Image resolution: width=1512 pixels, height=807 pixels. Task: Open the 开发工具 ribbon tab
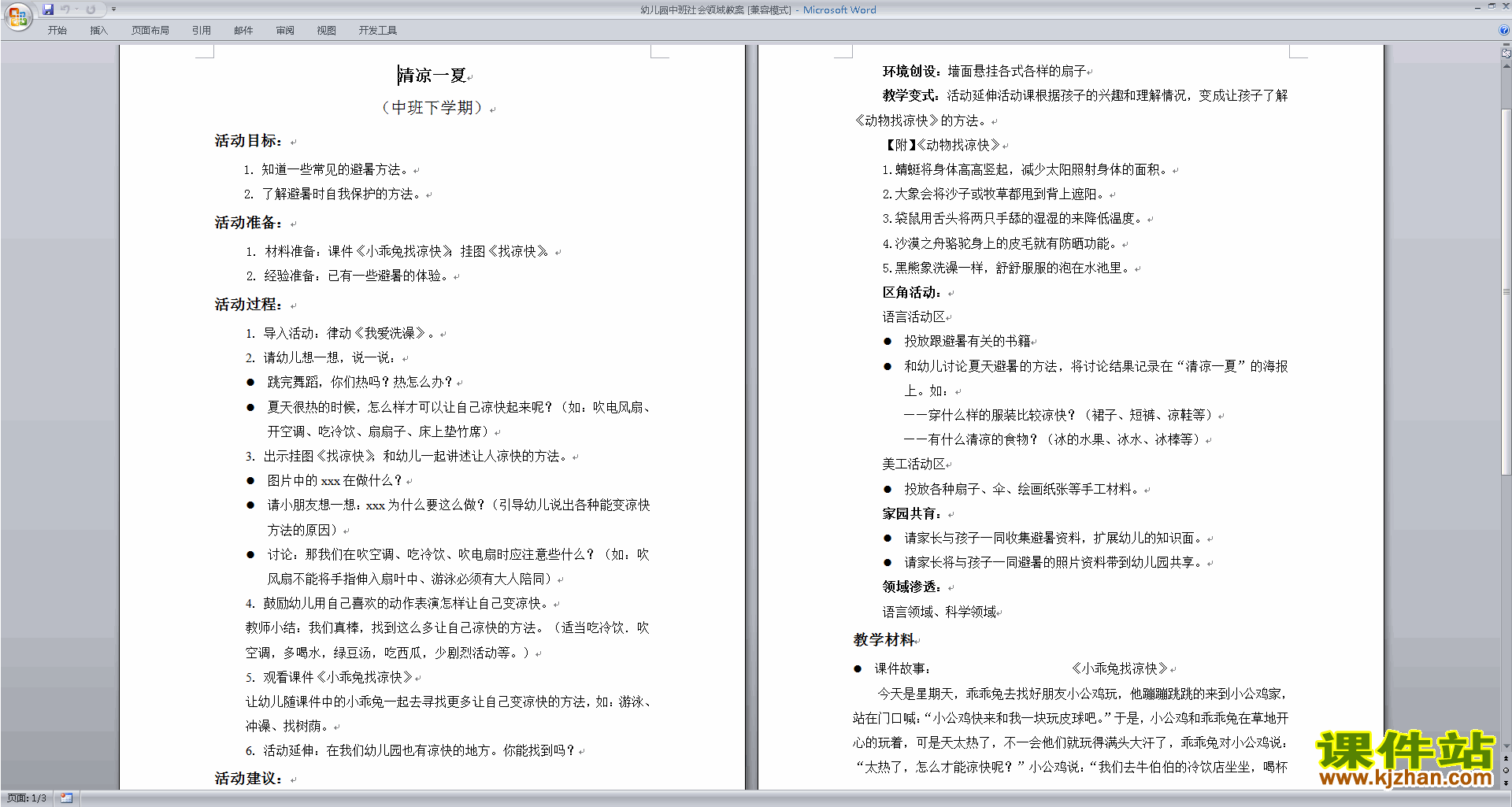pyautogui.click(x=378, y=31)
